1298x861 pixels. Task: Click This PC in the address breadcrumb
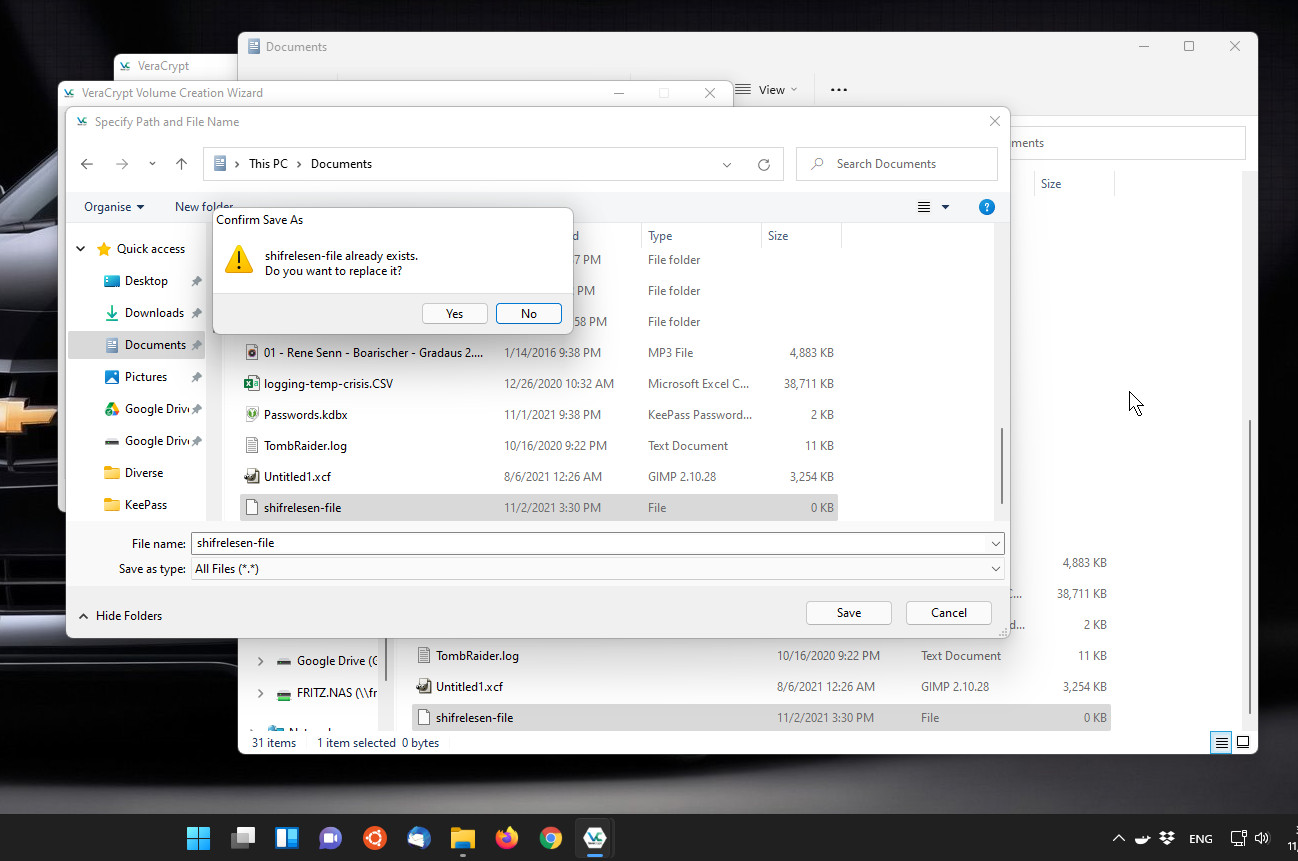[x=268, y=164]
